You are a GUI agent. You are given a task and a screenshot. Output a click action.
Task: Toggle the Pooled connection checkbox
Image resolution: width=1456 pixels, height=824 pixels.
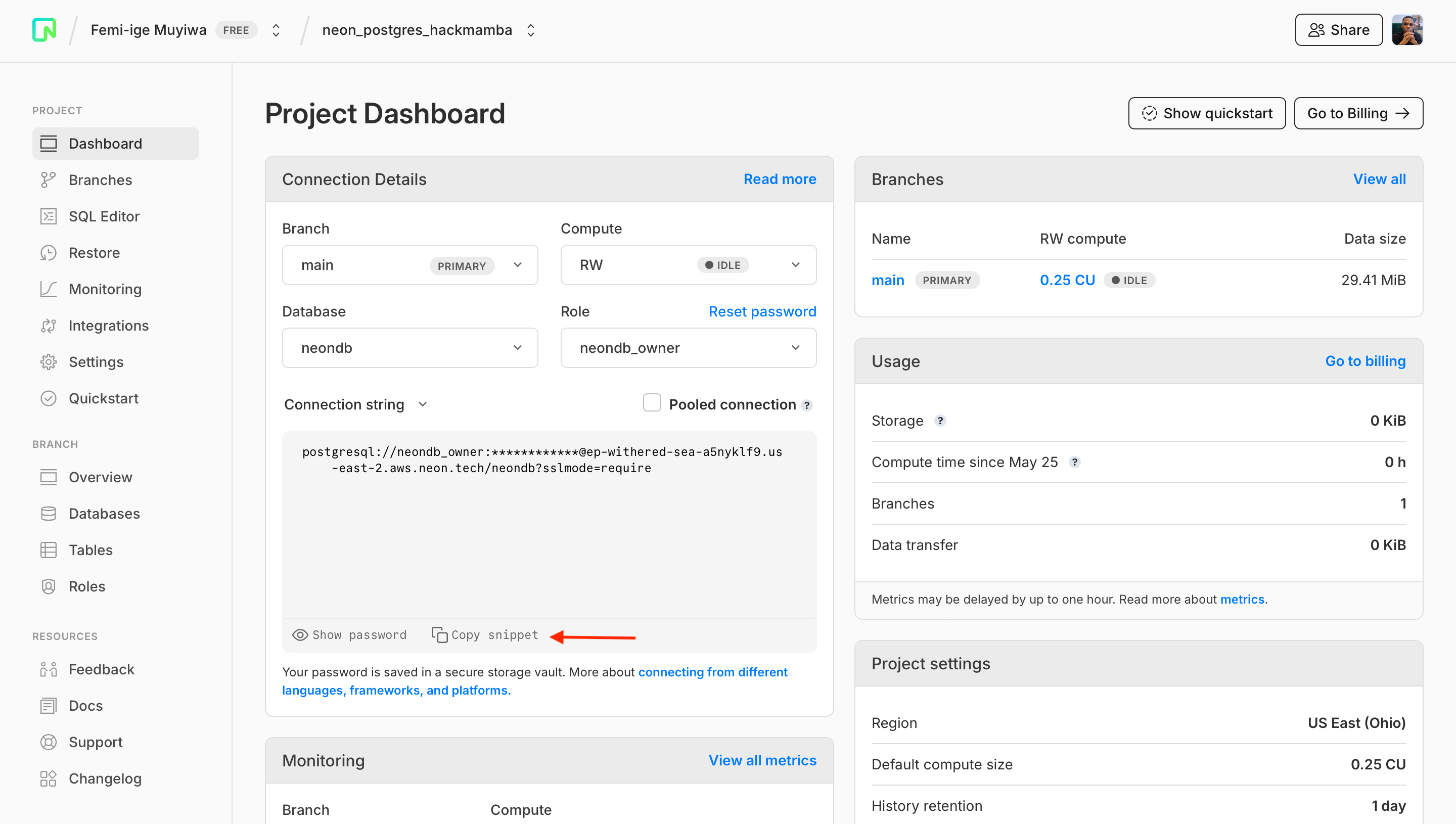click(651, 403)
